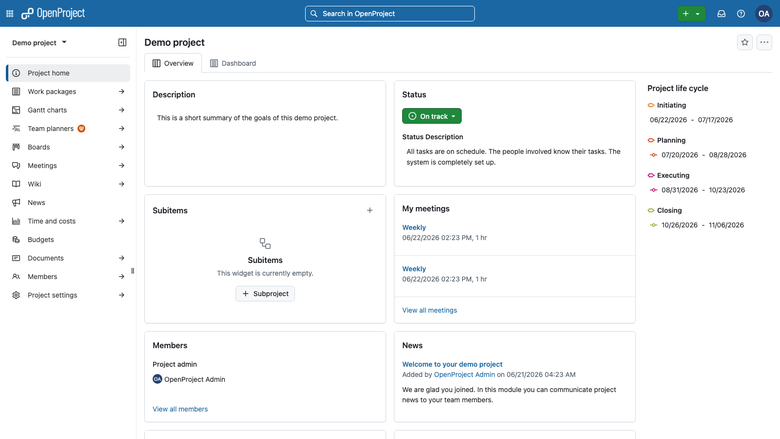
Task: Click the sidebar resize handle
Action: click(x=132, y=271)
